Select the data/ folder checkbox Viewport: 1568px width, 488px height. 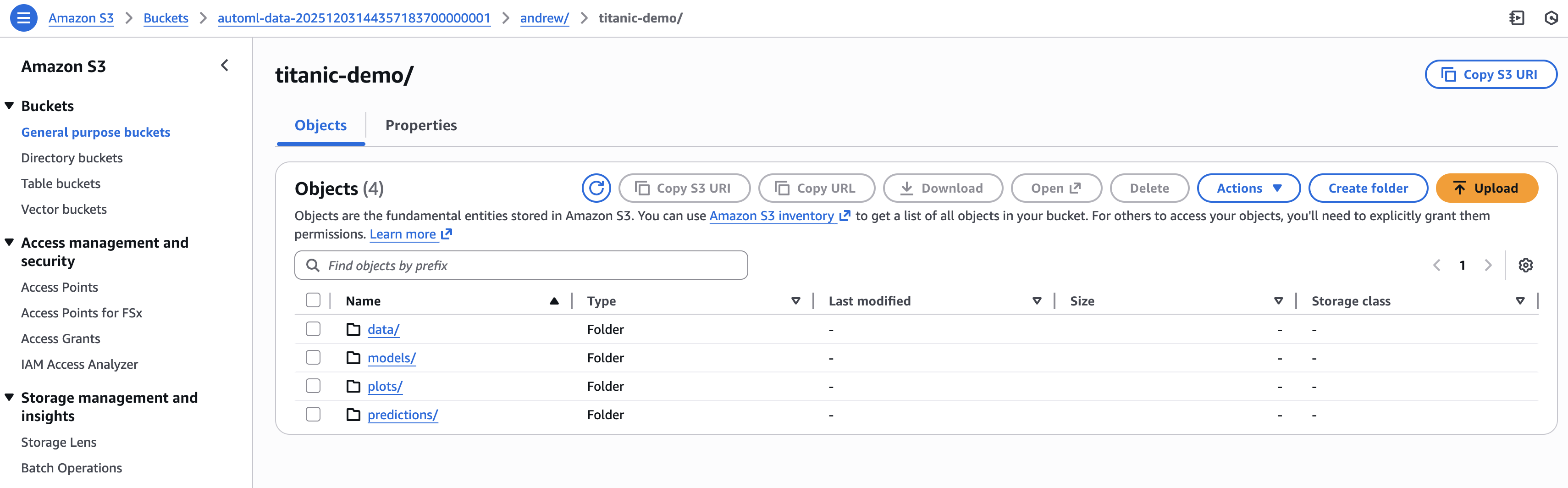[313, 329]
